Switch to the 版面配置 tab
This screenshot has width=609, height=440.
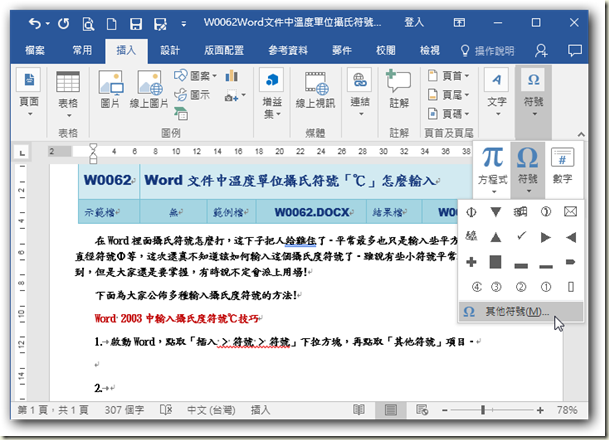coord(224,50)
